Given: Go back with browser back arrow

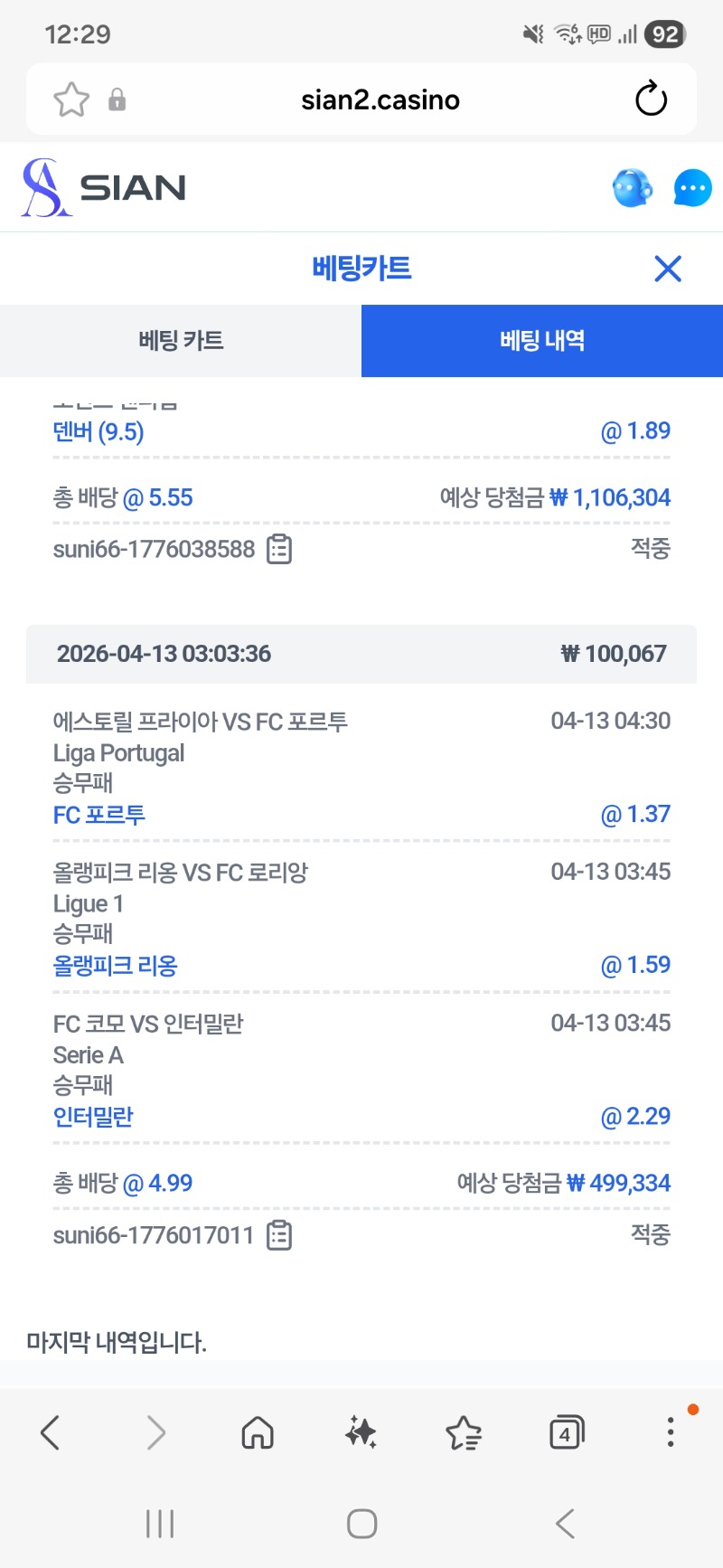Looking at the screenshot, I should pyautogui.click(x=51, y=1432).
